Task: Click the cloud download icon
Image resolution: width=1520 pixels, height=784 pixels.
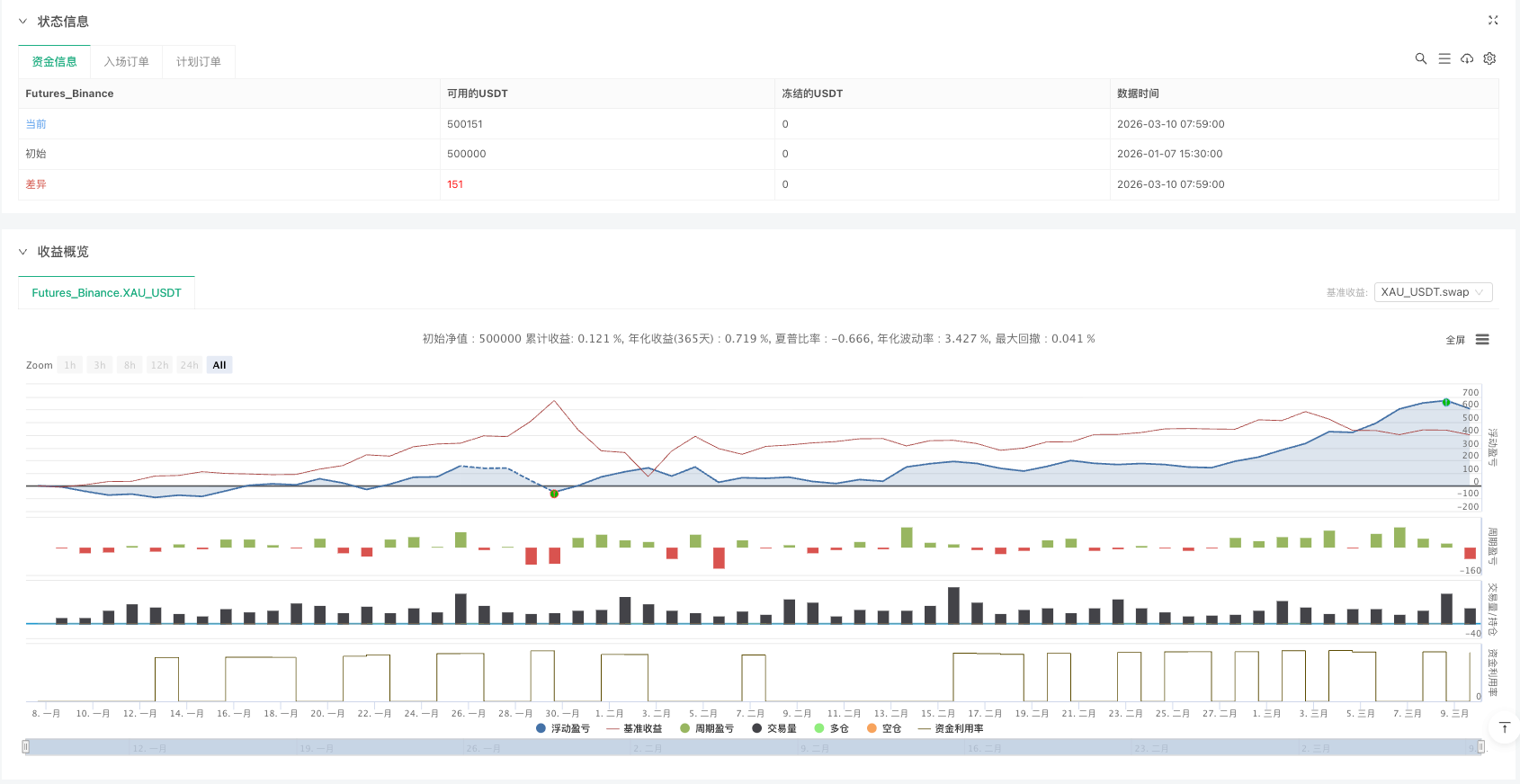Action: coord(1467,58)
